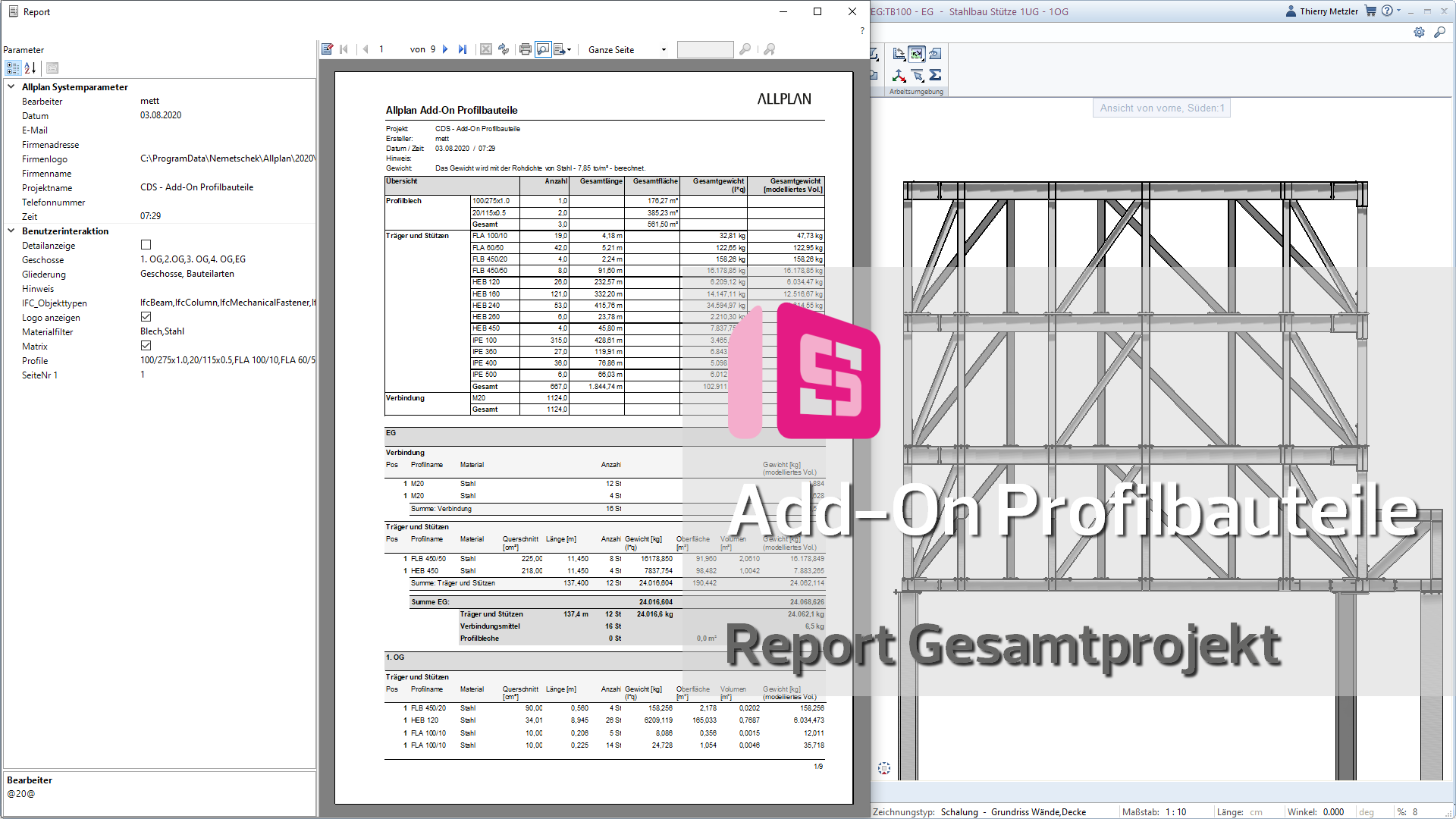1456x819 pixels.
Task: Open the shopping cart icon
Action: 1370,11
